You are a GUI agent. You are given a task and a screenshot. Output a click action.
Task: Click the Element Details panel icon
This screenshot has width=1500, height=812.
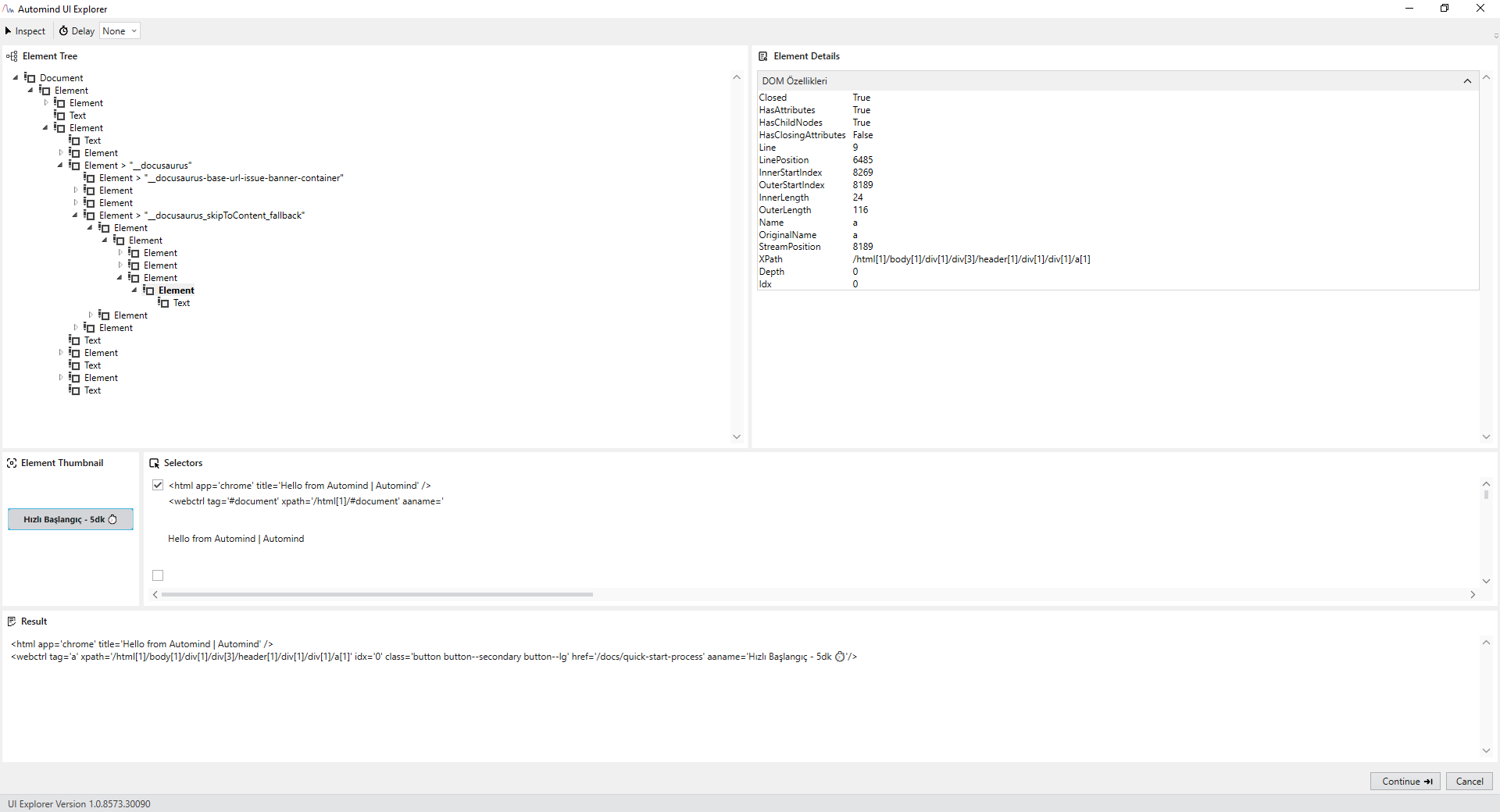[763, 56]
